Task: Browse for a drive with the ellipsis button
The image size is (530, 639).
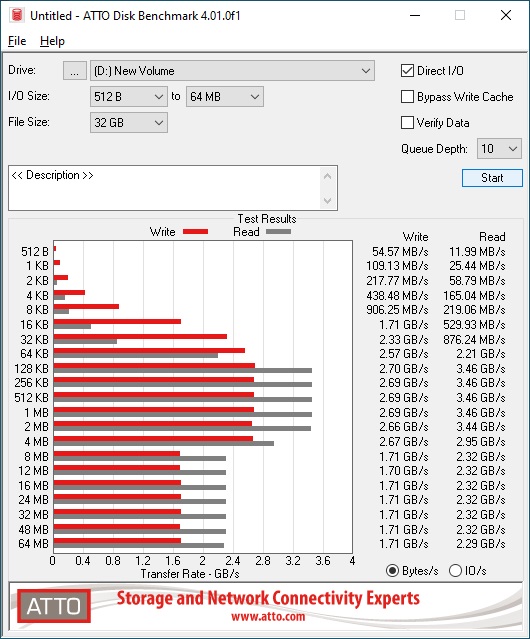Action: (x=75, y=71)
